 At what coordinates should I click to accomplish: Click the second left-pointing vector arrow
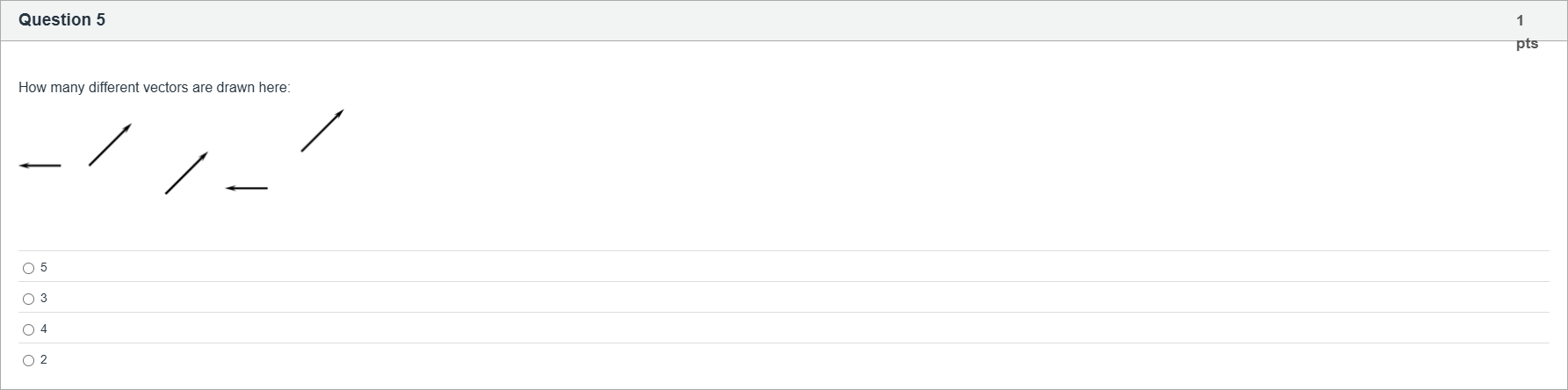pyautogui.click(x=247, y=188)
